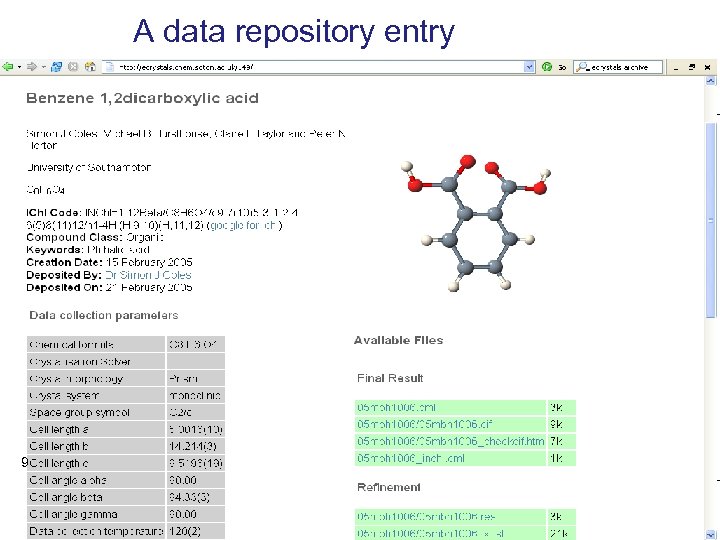The height and width of the screenshot is (540, 720).
Task: Click the scrollbar up arrow
Action: pos(710,81)
